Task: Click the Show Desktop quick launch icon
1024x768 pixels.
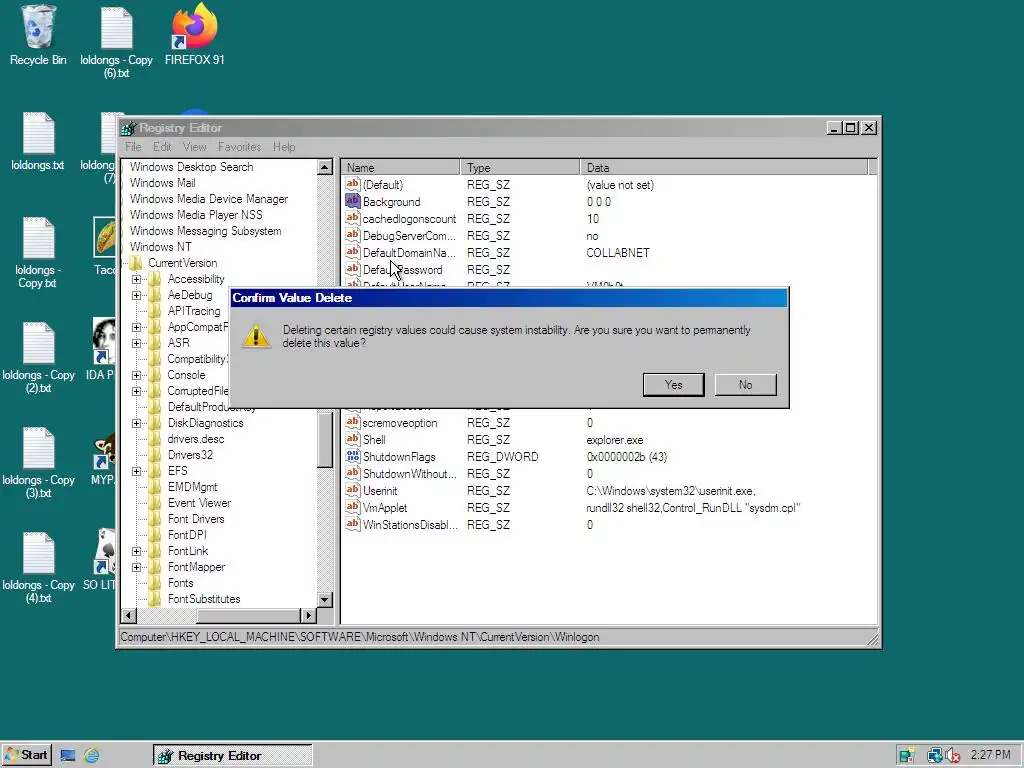Action: (x=67, y=756)
